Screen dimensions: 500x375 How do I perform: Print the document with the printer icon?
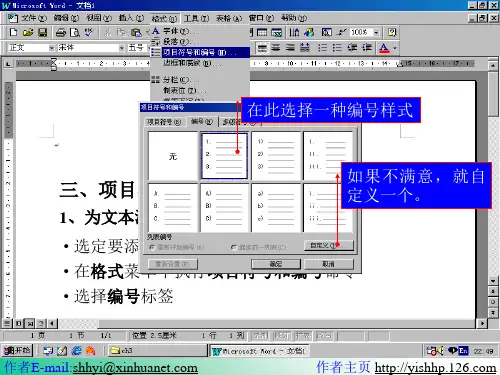[x=61, y=32]
